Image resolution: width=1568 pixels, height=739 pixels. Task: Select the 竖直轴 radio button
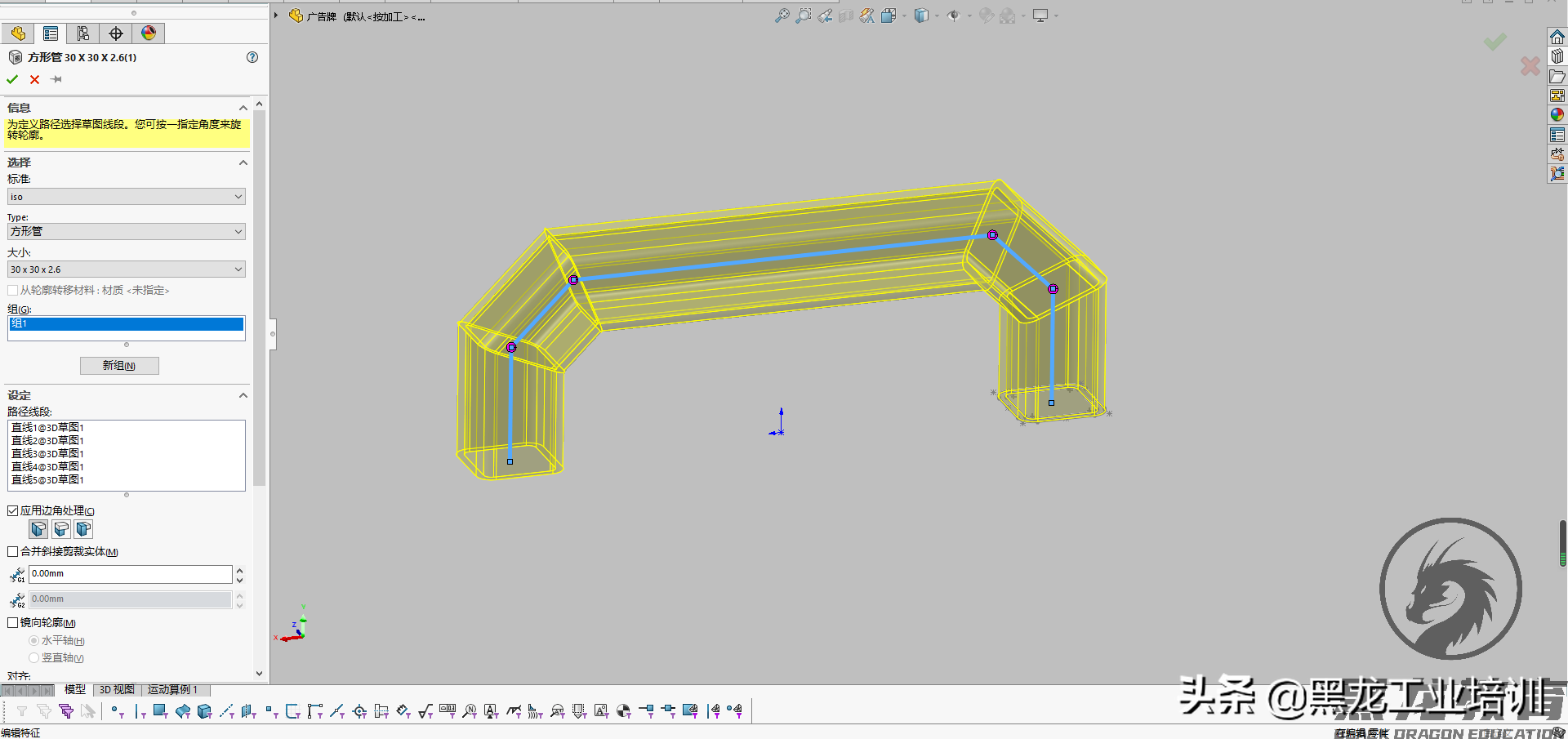[x=33, y=657]
